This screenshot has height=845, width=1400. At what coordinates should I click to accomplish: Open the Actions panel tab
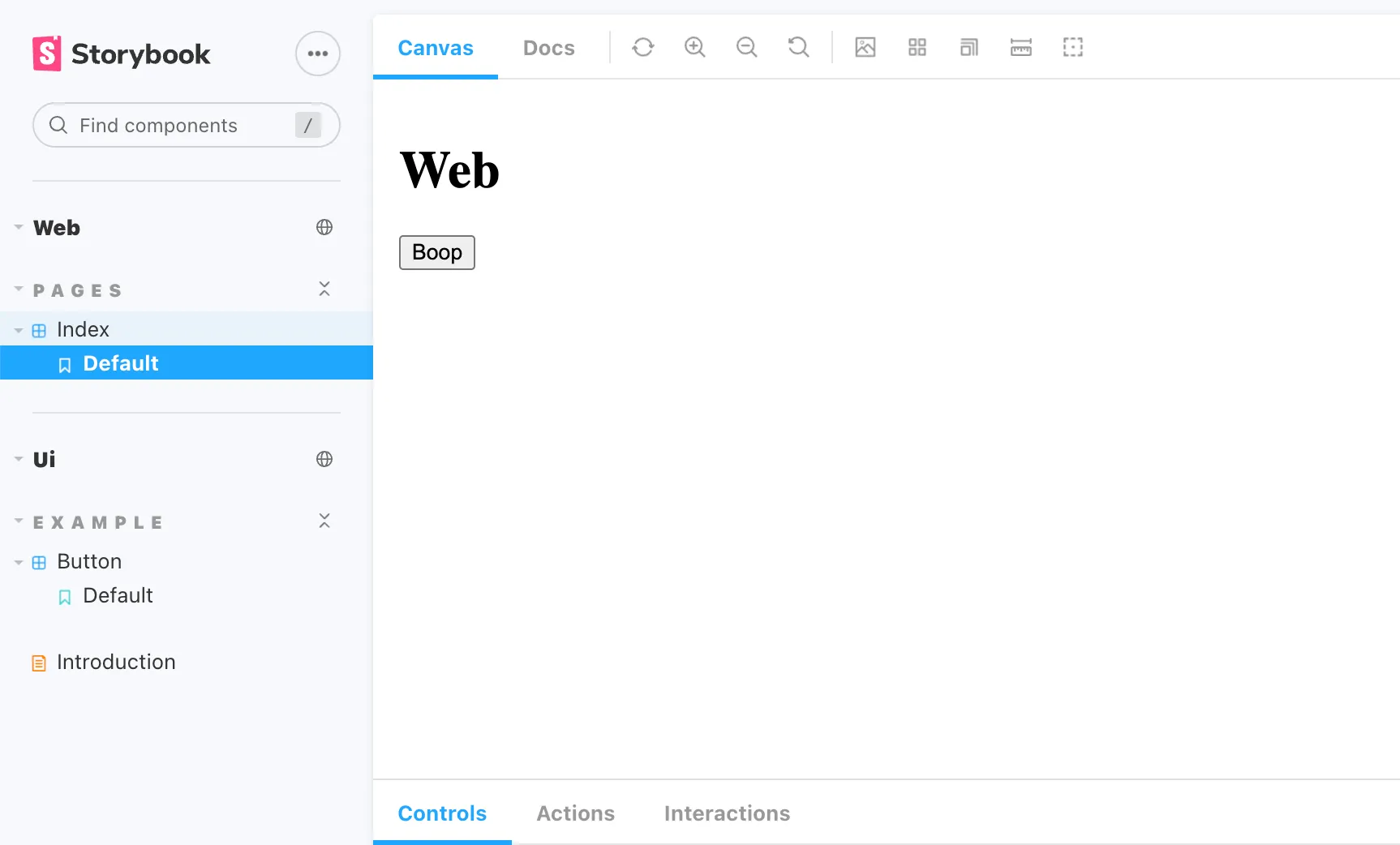tap(575, 813)
